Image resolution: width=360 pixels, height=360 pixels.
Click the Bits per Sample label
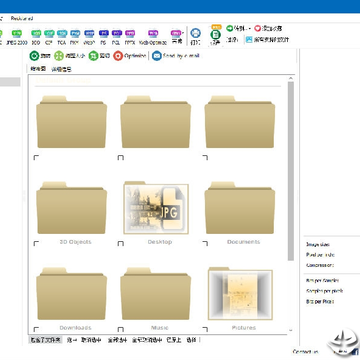(322, 281)
